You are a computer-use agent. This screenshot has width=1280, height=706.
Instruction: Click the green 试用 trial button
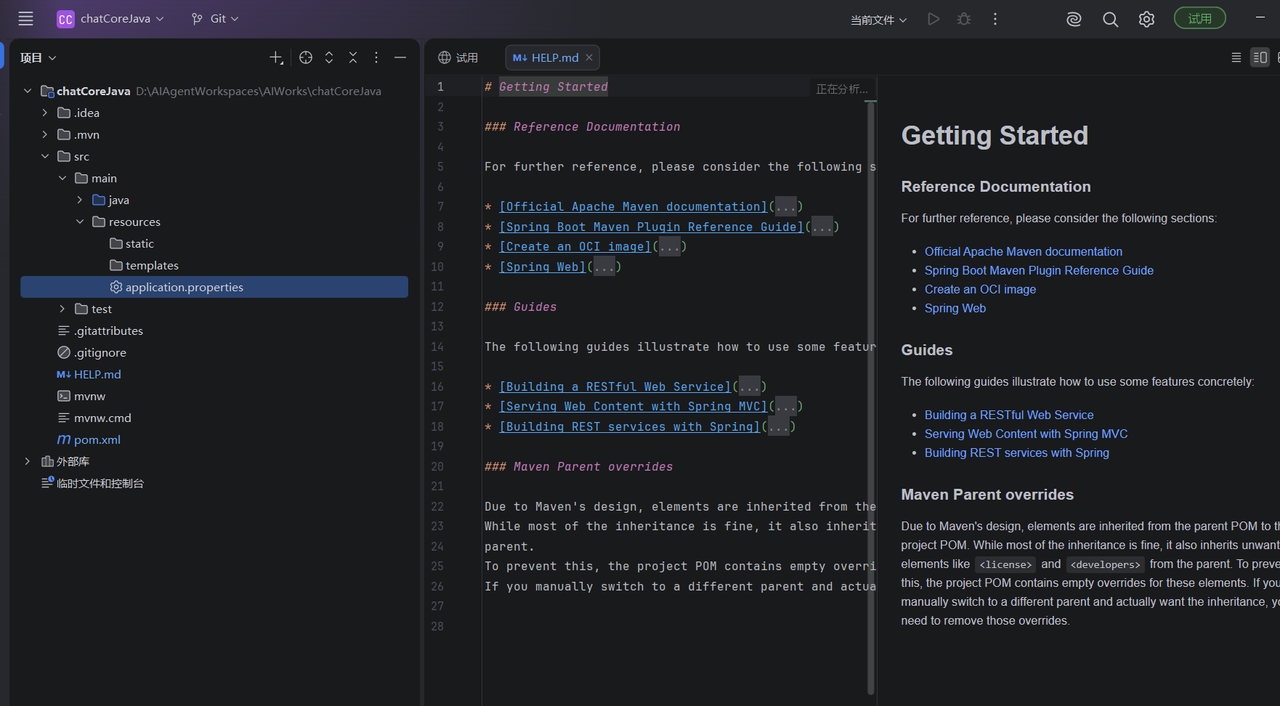click(1200, 19)
